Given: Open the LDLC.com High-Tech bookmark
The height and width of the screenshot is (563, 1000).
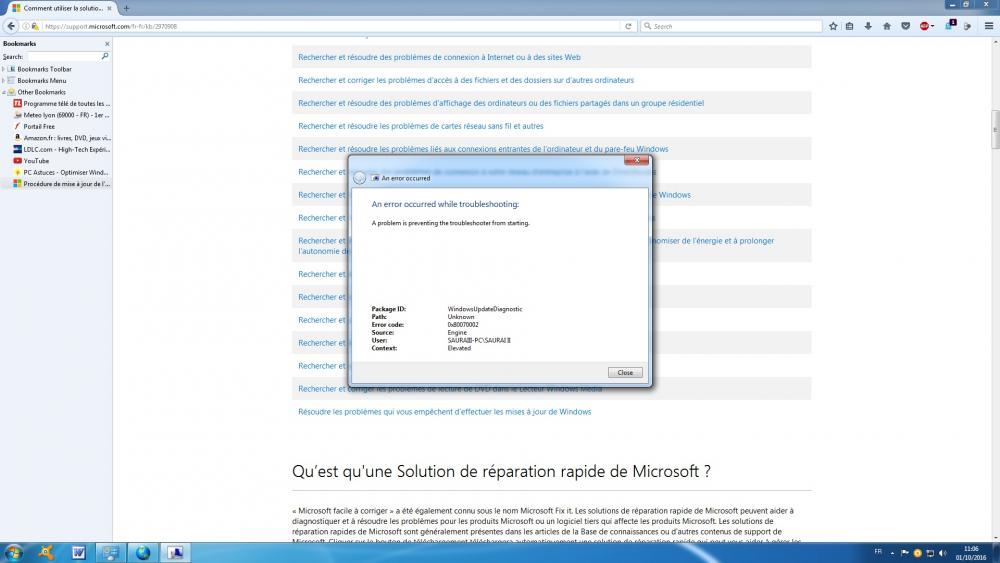Looking at the screenshot, I should pos(61,149).
